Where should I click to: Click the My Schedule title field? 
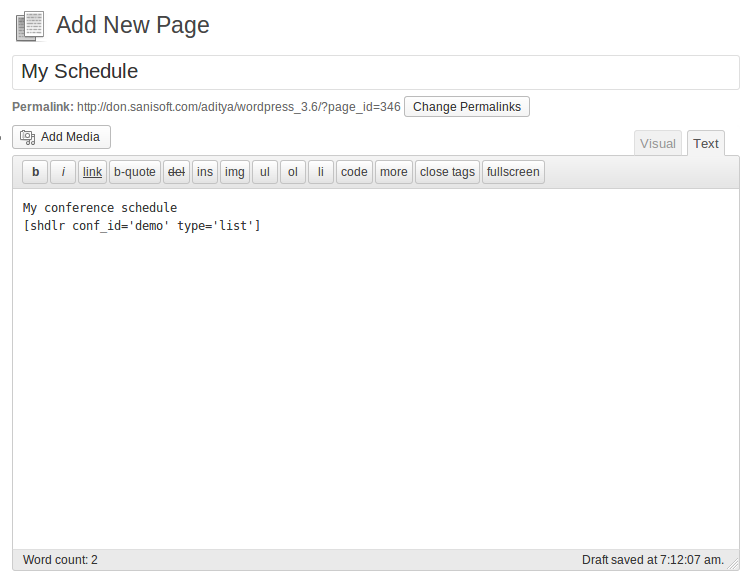tap(376, 72)
